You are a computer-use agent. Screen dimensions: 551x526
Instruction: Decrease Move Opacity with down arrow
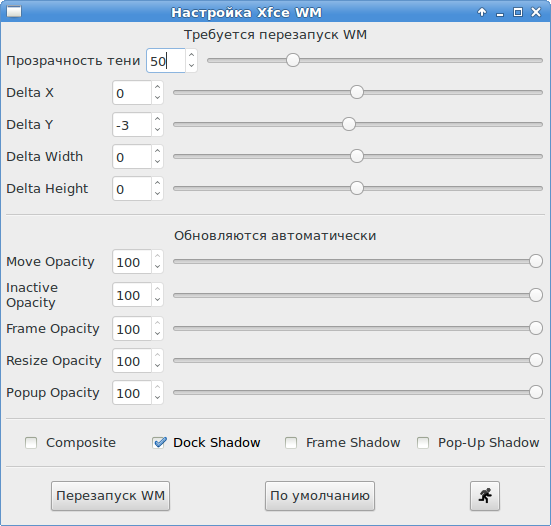[x=157, y=267]
